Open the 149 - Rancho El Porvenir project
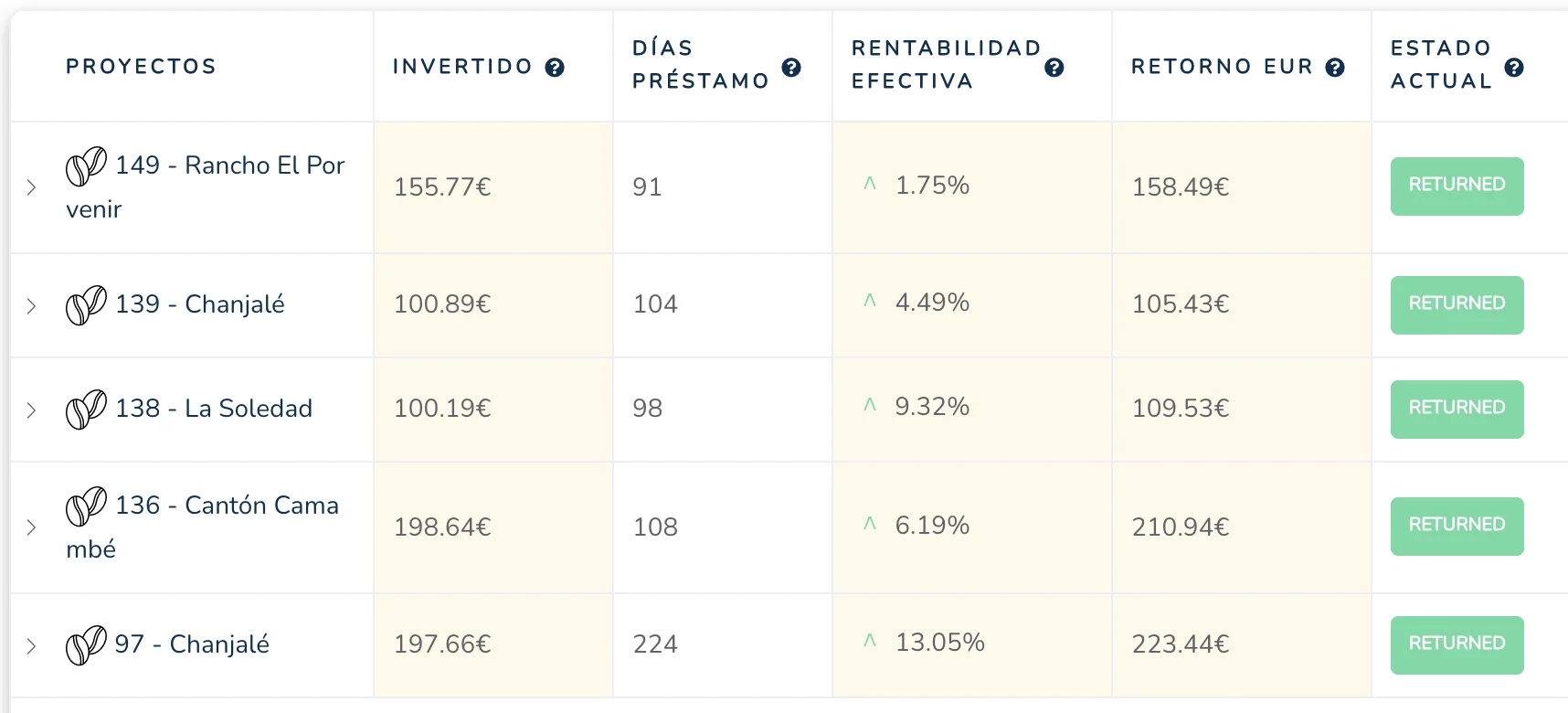The width and height of the screenshot is (1568, 713). pos(229,165)
